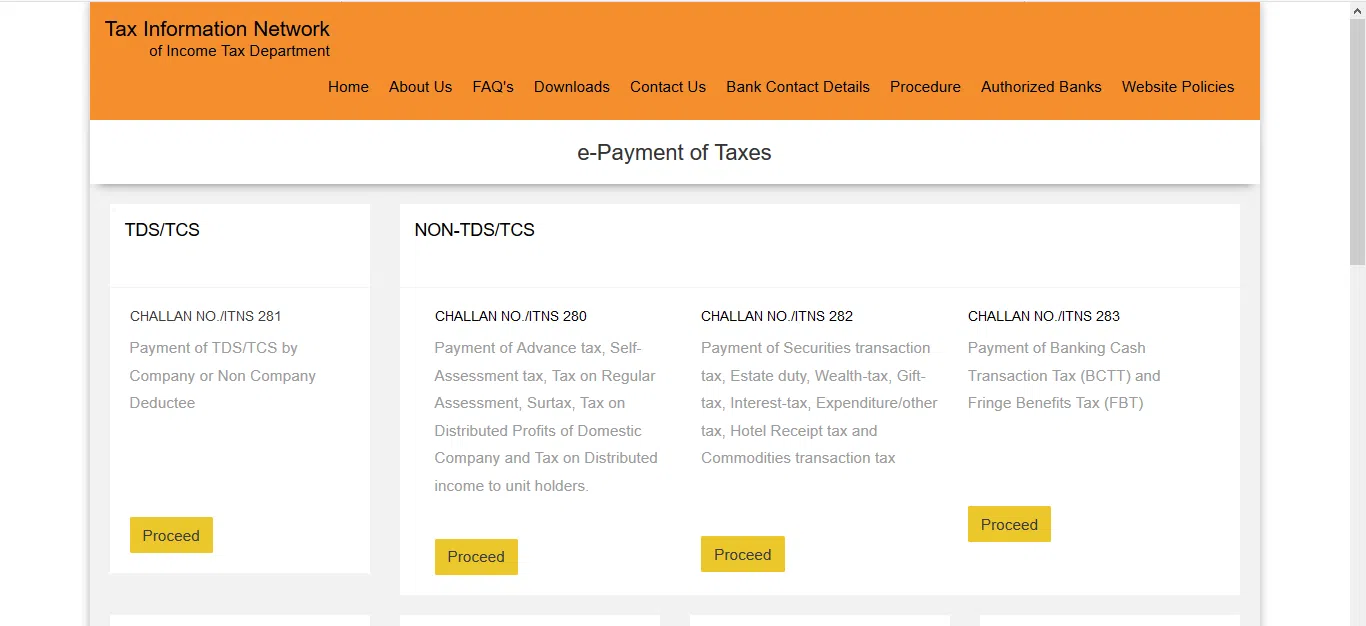View Bank Contact Details
The image size is (1366, 626).
tap(797, 87)
